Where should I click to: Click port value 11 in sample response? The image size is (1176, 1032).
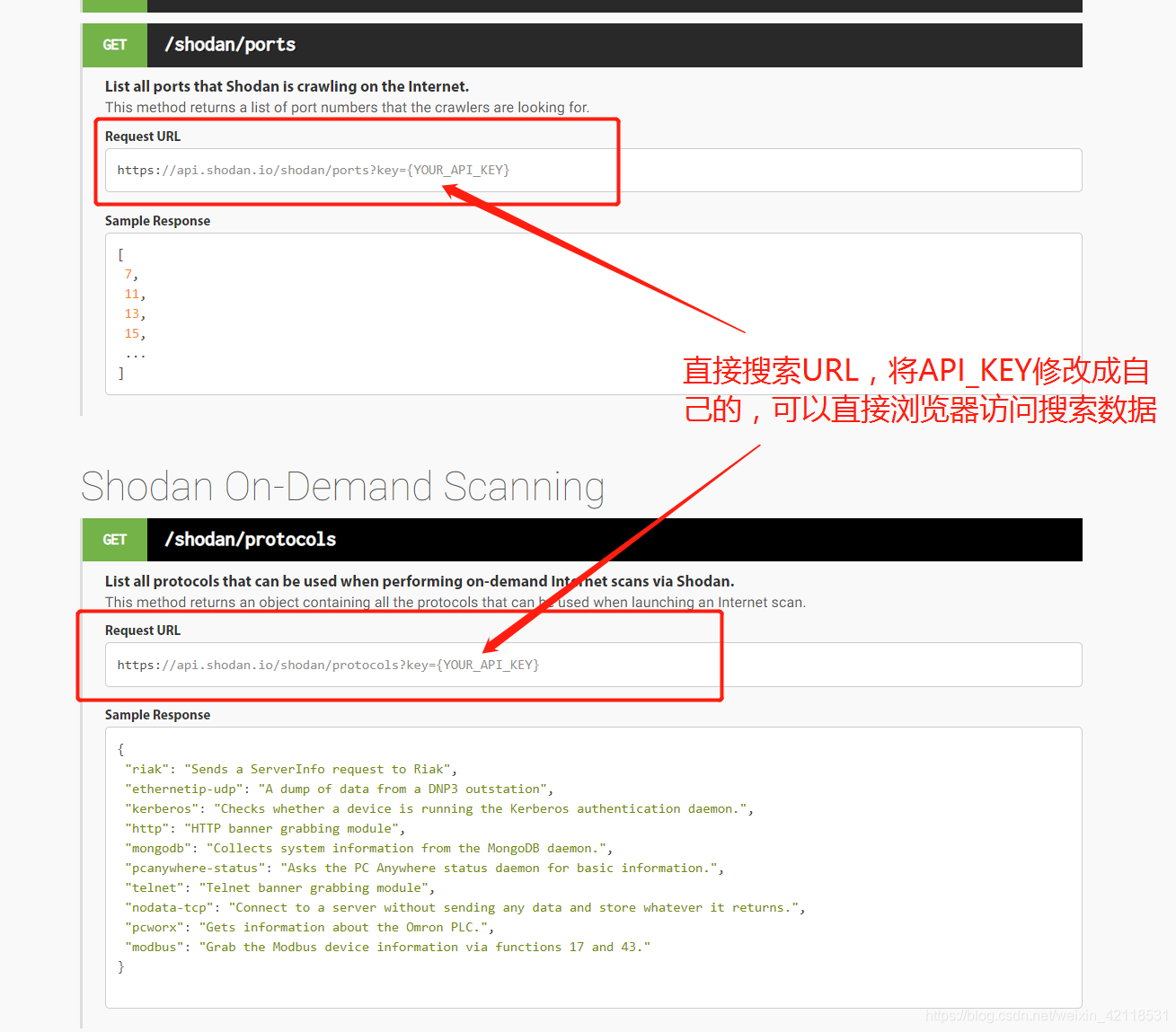(x=134, y=295)
